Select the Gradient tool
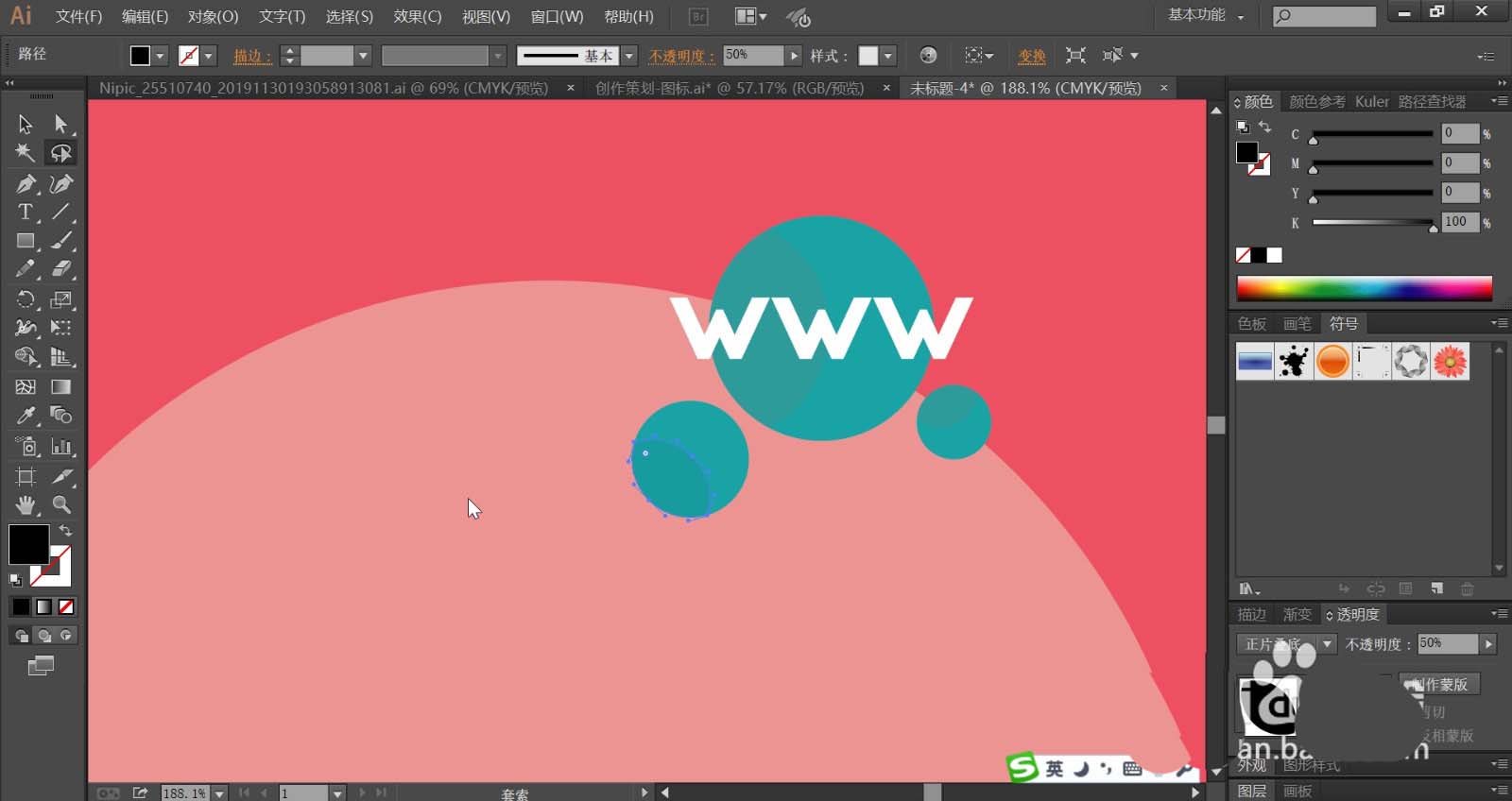The width and height of the screenshot is (1512, 801). (x=60, y=386)
